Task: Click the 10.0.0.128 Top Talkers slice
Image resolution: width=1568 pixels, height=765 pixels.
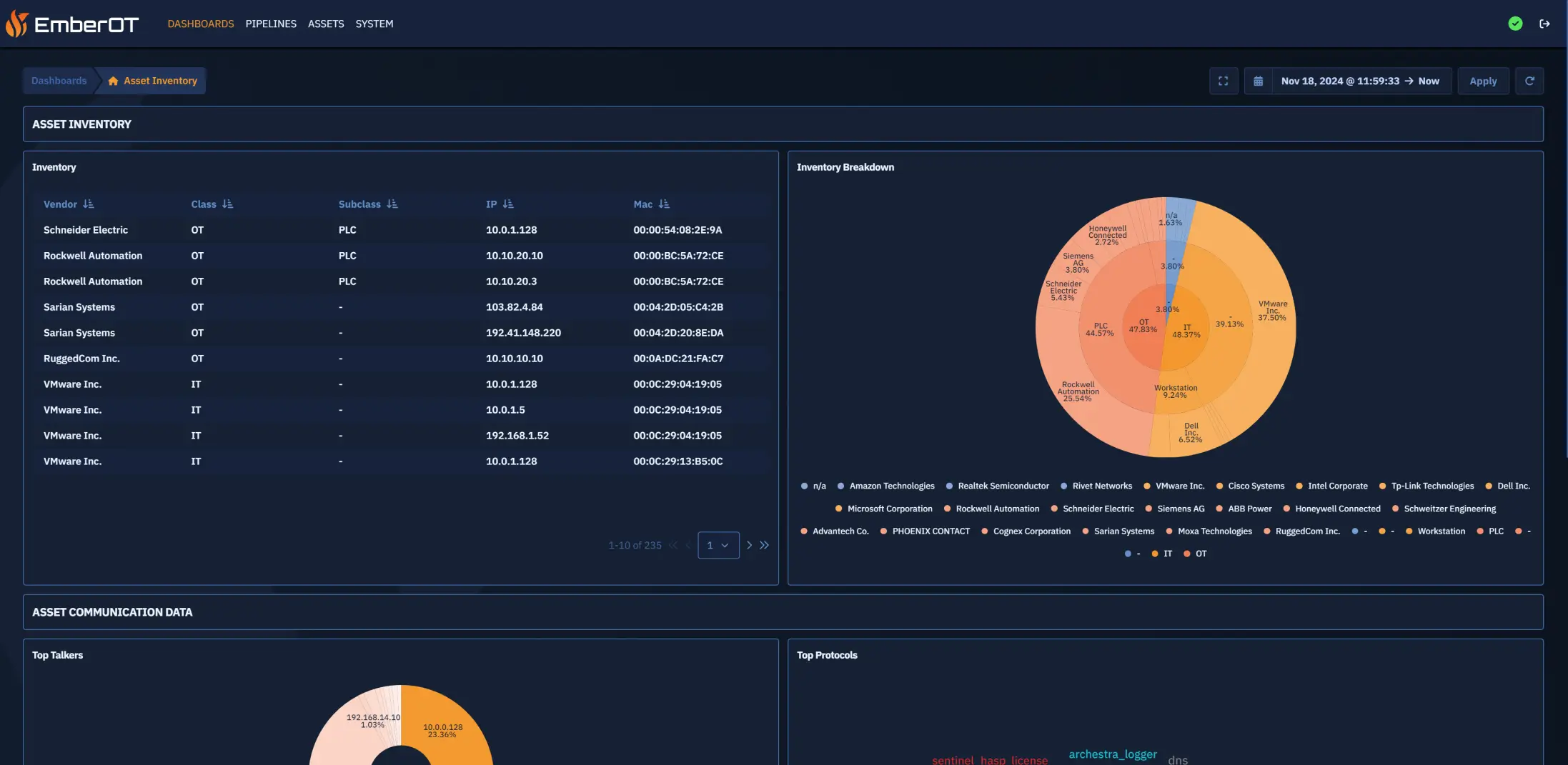Action: click(x=443, y=730)
